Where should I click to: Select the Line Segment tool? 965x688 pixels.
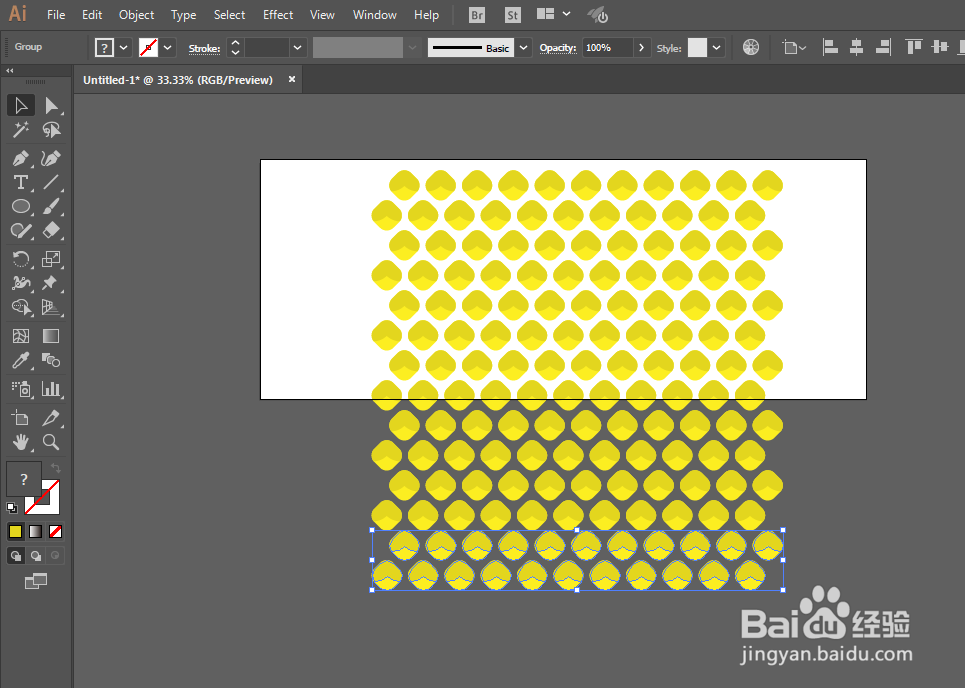point(51,183)
